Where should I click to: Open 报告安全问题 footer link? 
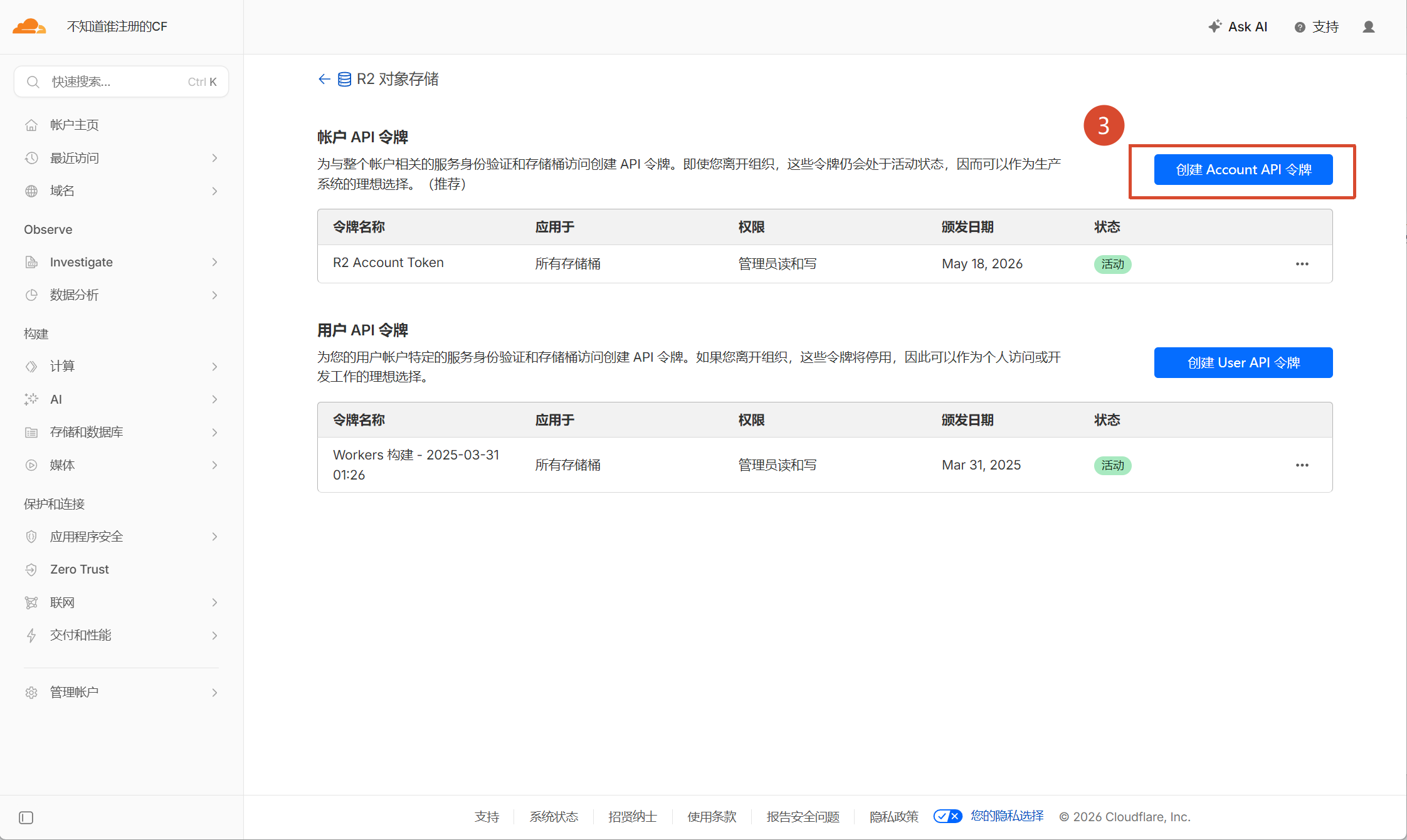[803, 817]
